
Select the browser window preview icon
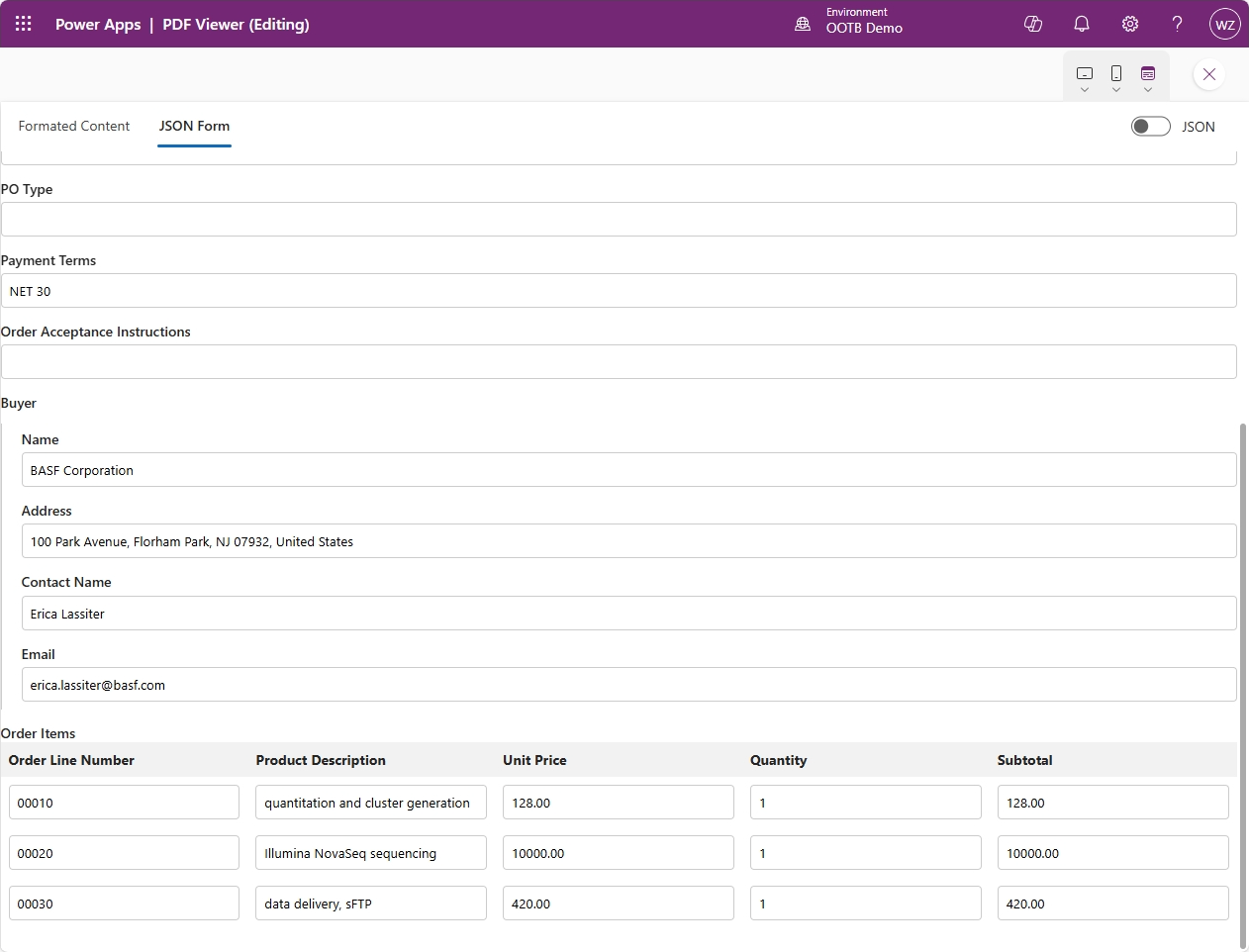click(1148, 73)
